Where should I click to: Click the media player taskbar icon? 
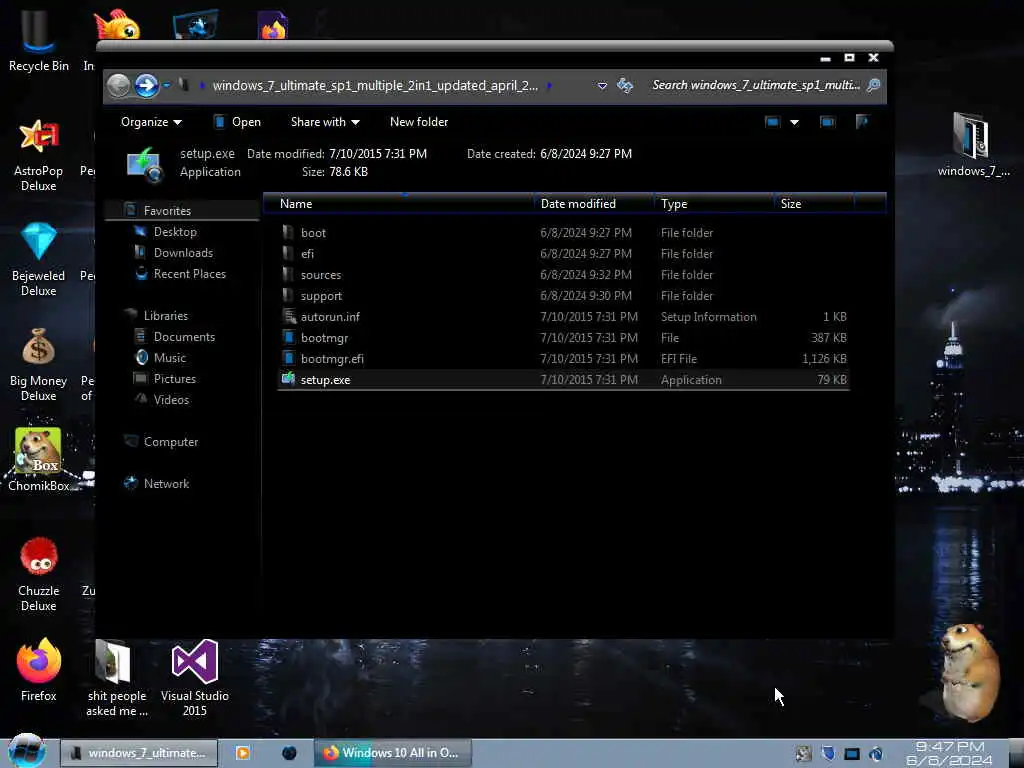pos(242,753)
